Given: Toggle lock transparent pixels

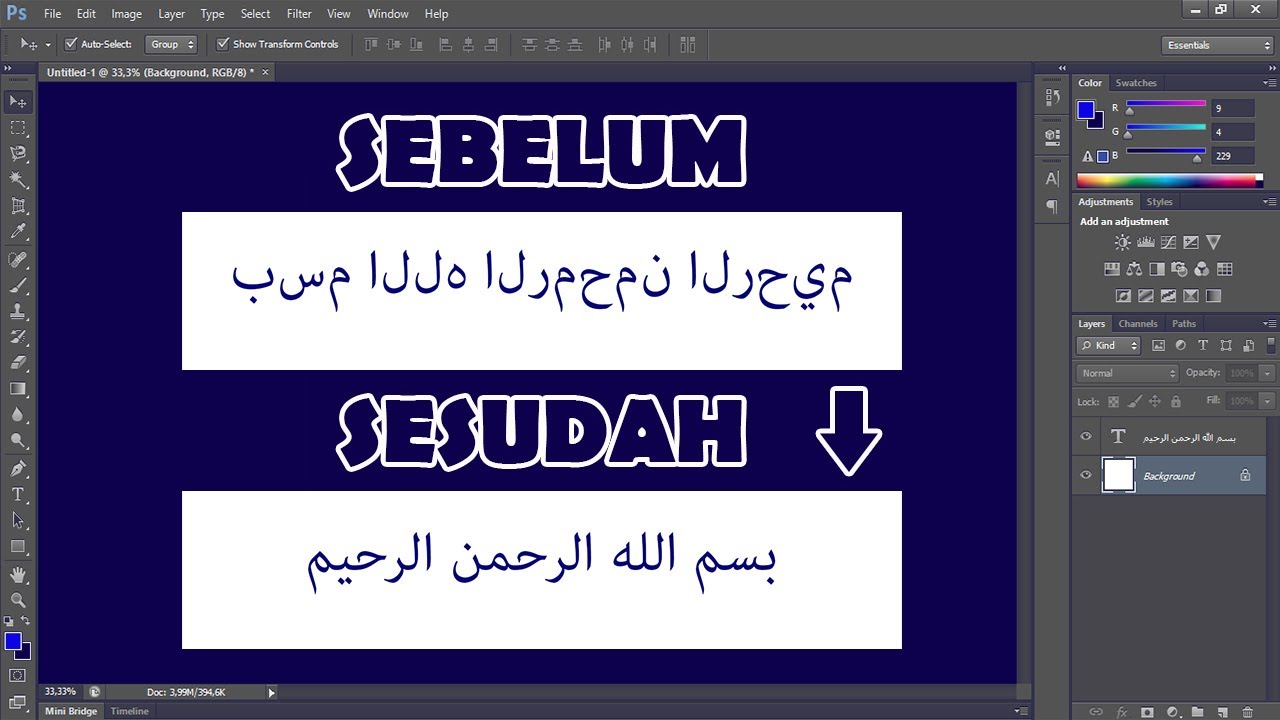Looking at the screenshot, I should click(1113, 401).
